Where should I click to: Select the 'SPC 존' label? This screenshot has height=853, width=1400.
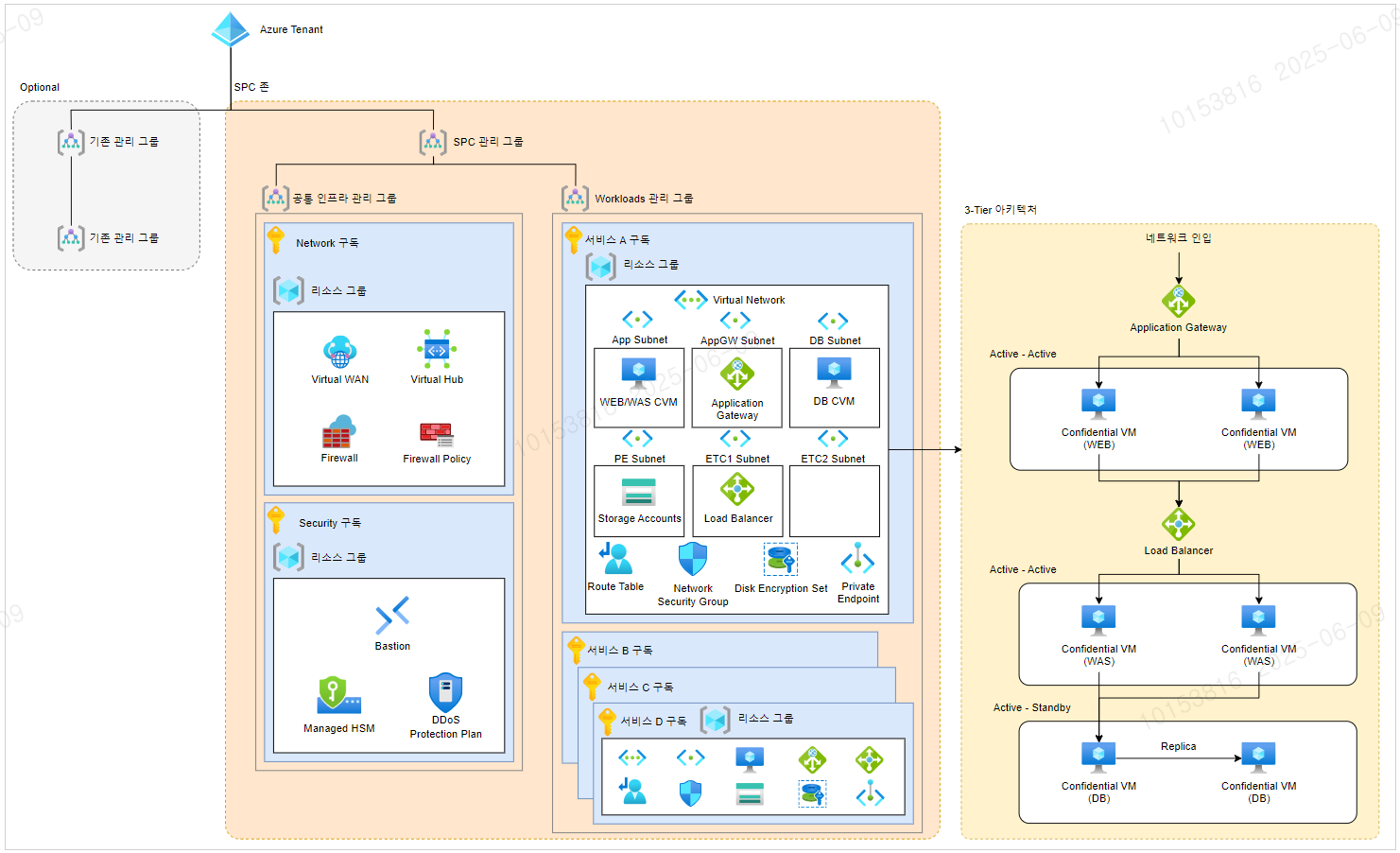(x=251, y=87)
